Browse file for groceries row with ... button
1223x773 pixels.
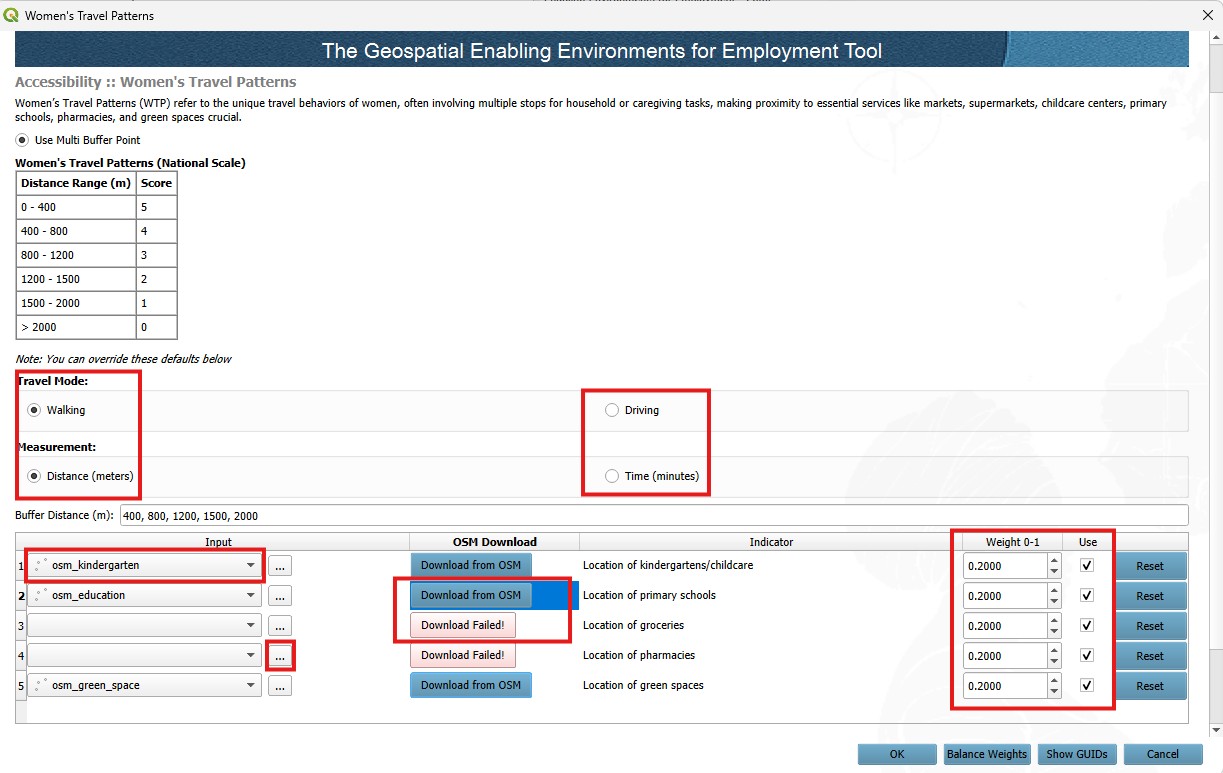pos(280,626)
